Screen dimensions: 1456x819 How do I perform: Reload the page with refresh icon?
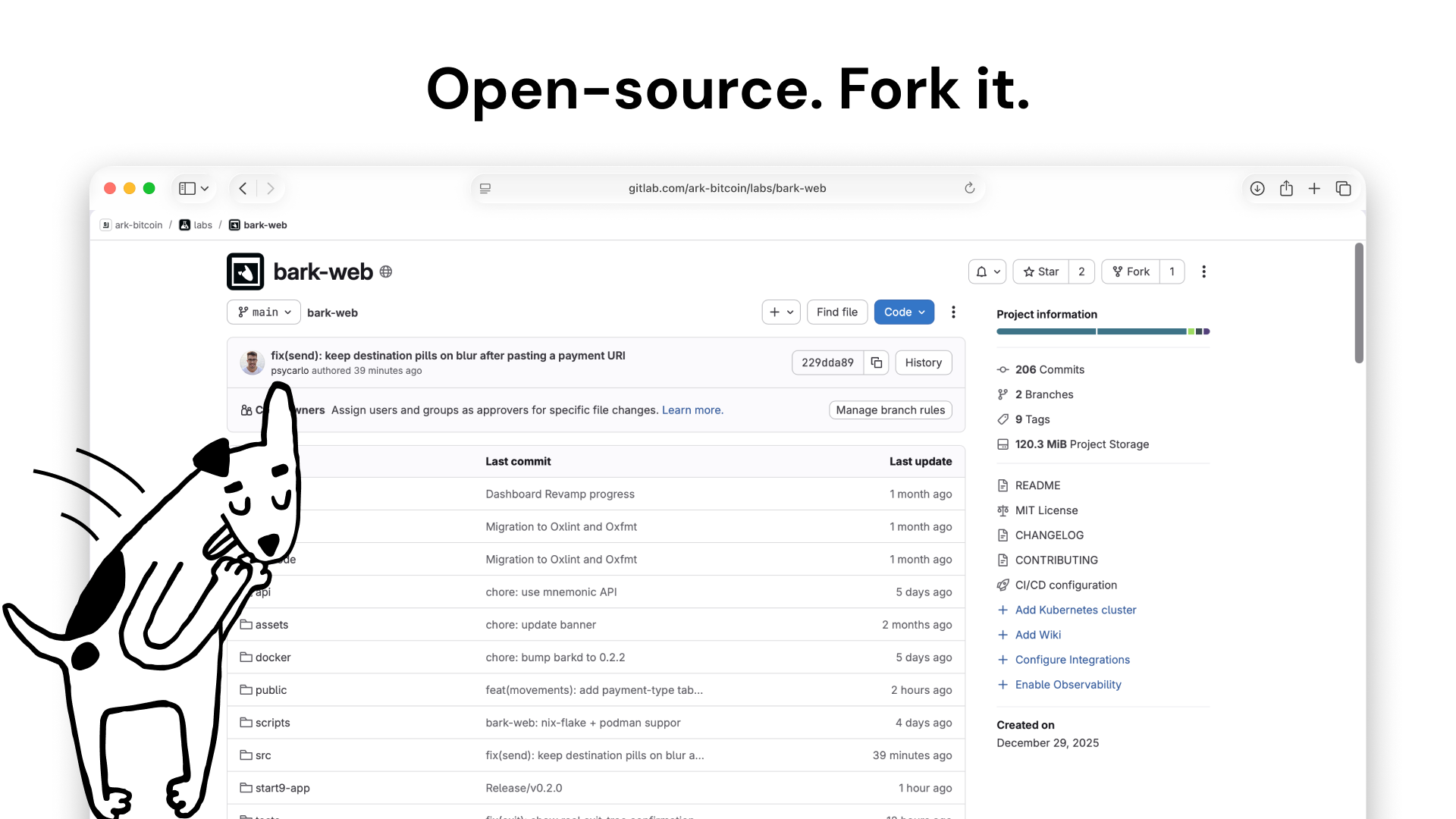click(x=969, y=188)
